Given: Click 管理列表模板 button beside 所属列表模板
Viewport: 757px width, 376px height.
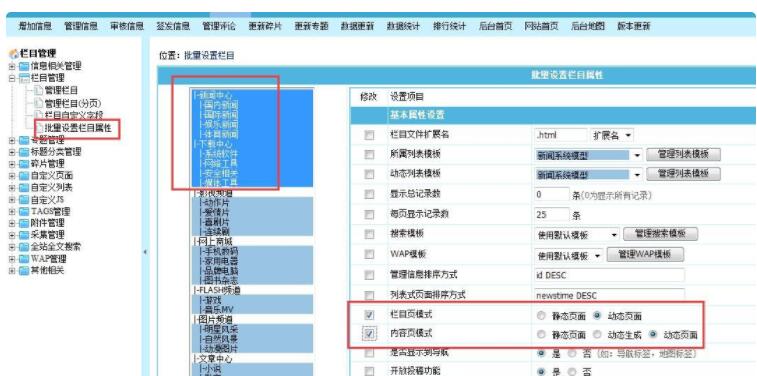Looking at the screenshot, I should pos(683,154).
